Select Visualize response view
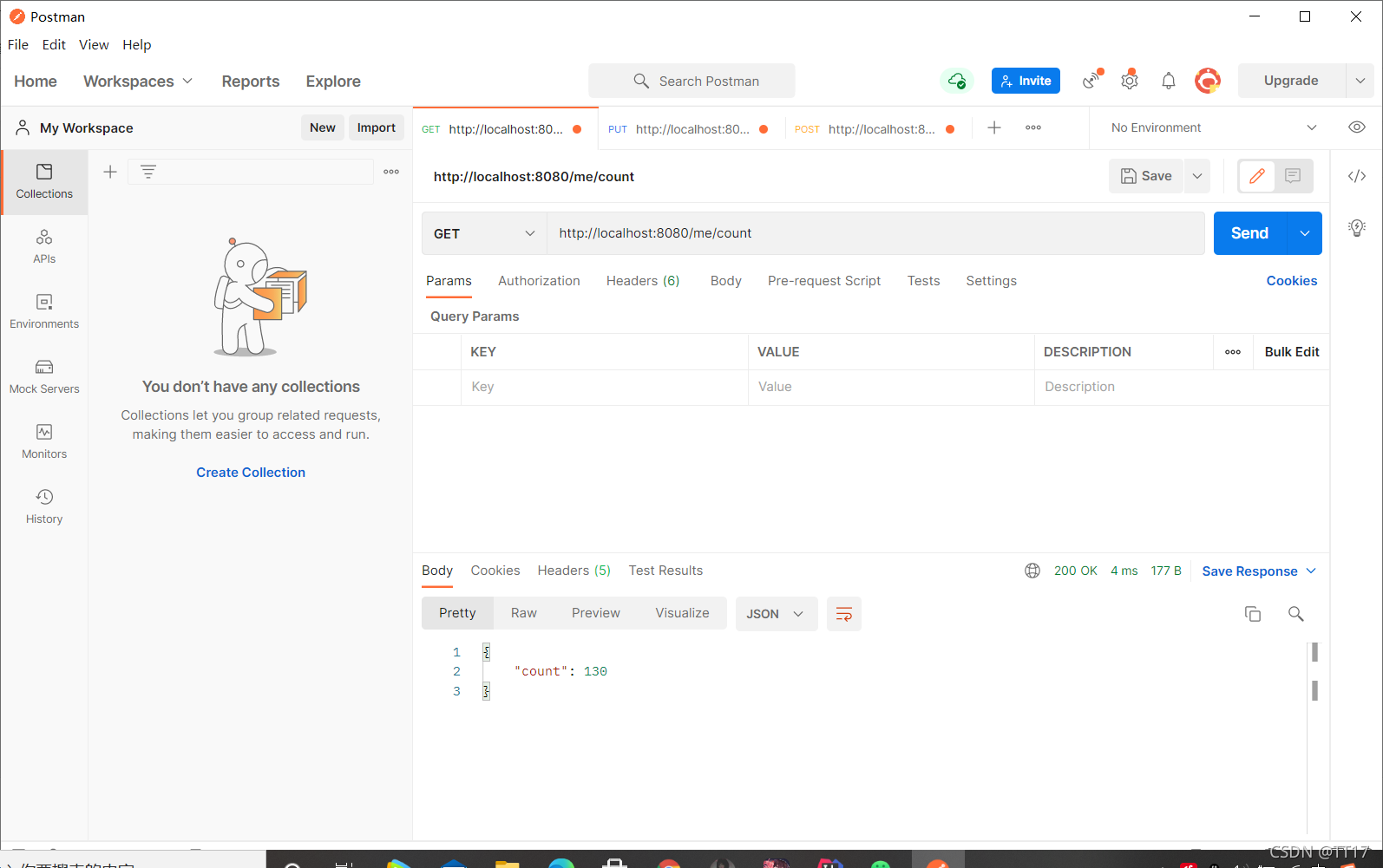Viewport: 1383px width, 868px height. tap(682, 613)
